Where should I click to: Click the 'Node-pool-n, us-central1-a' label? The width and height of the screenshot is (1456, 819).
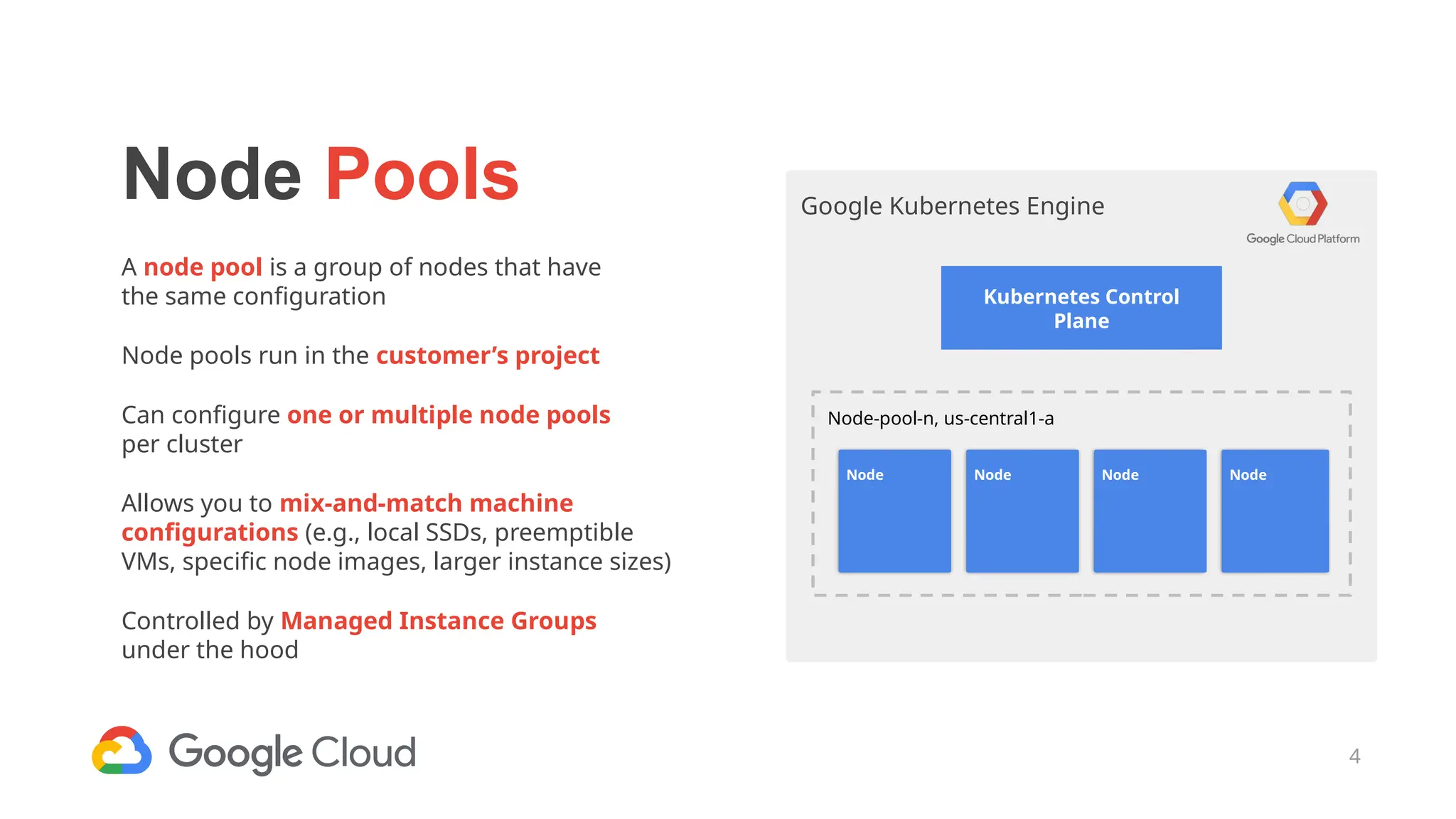tap(941, 419)
